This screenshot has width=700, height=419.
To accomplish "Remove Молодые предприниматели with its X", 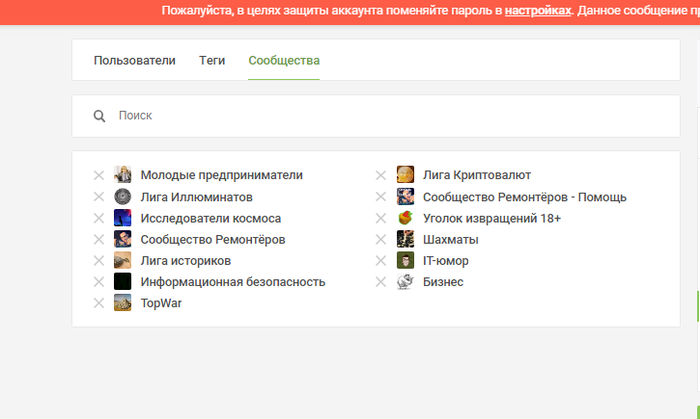I will pyautogui.click(x=99, y=175).
